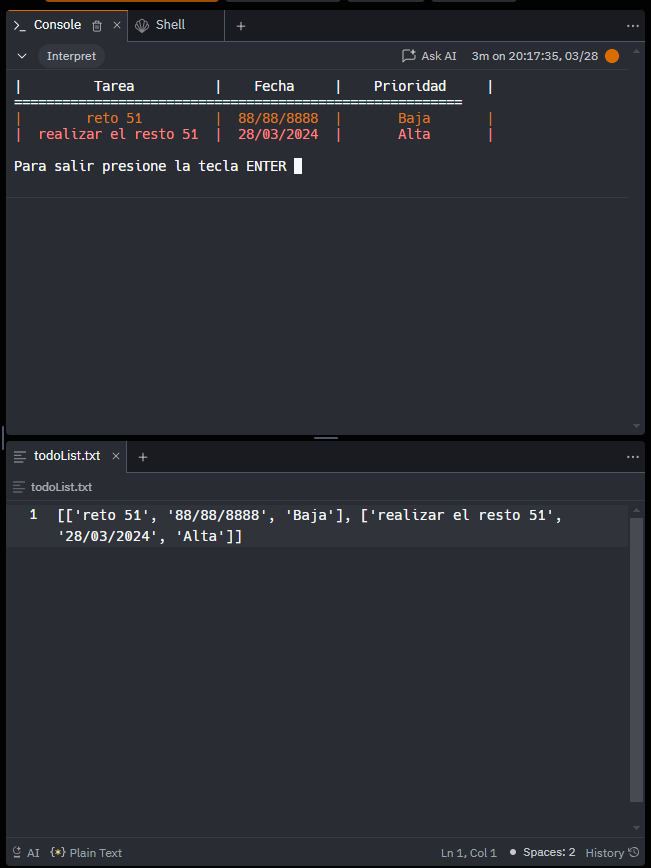Collapse the Interpret output section chevron
The width and height of the screenshot is (651, 868).
22,56
